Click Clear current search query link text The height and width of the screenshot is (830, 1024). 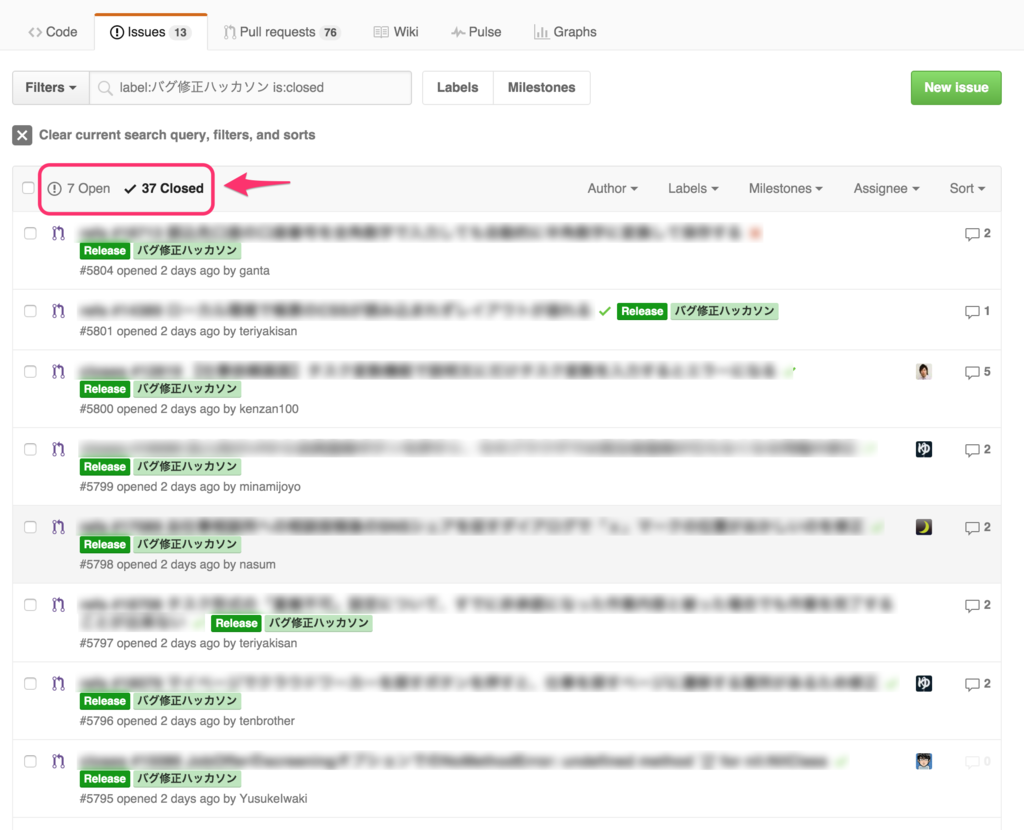tap(177, 135)
